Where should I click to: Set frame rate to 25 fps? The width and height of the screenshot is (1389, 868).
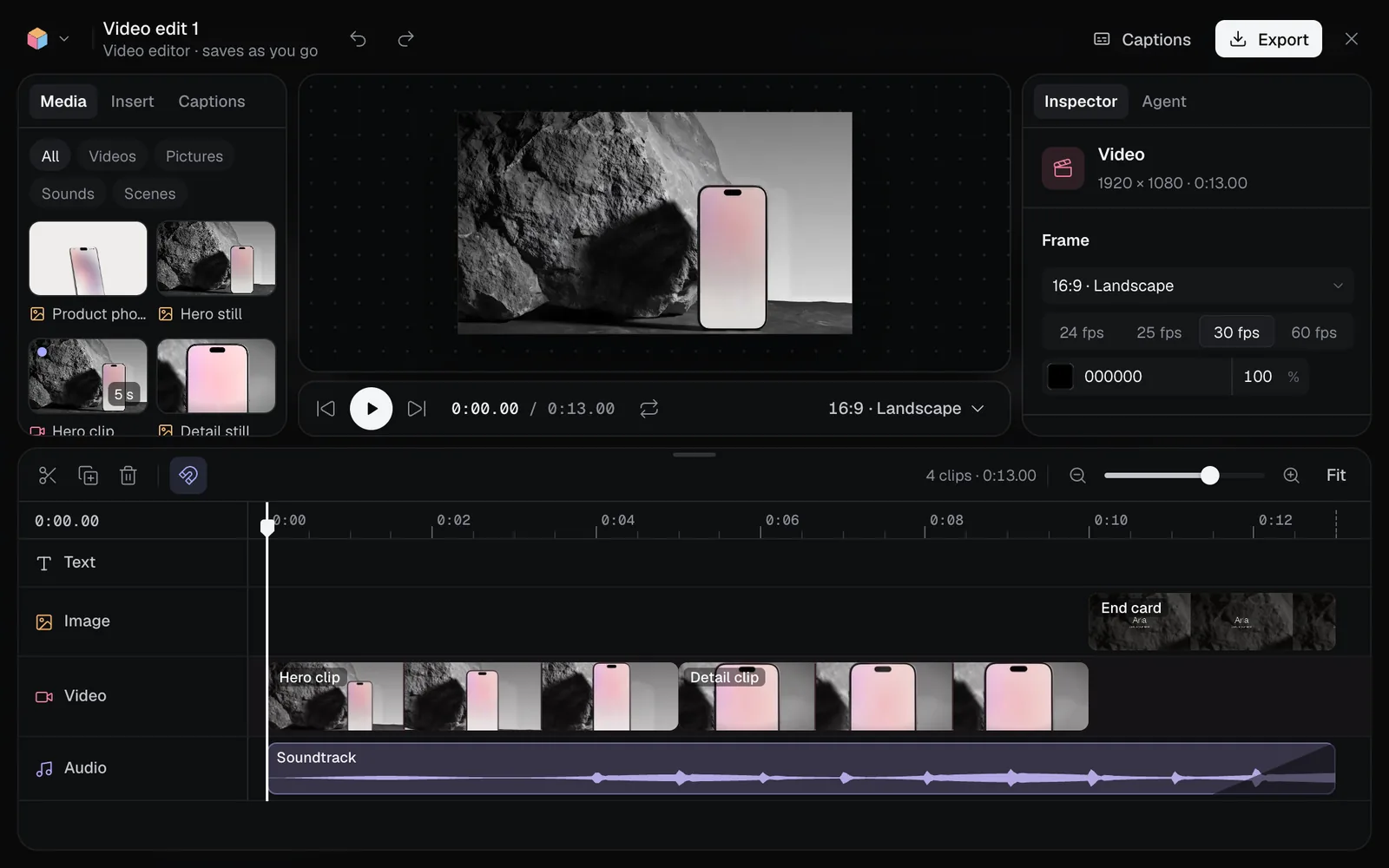(x=1159, y=332)
